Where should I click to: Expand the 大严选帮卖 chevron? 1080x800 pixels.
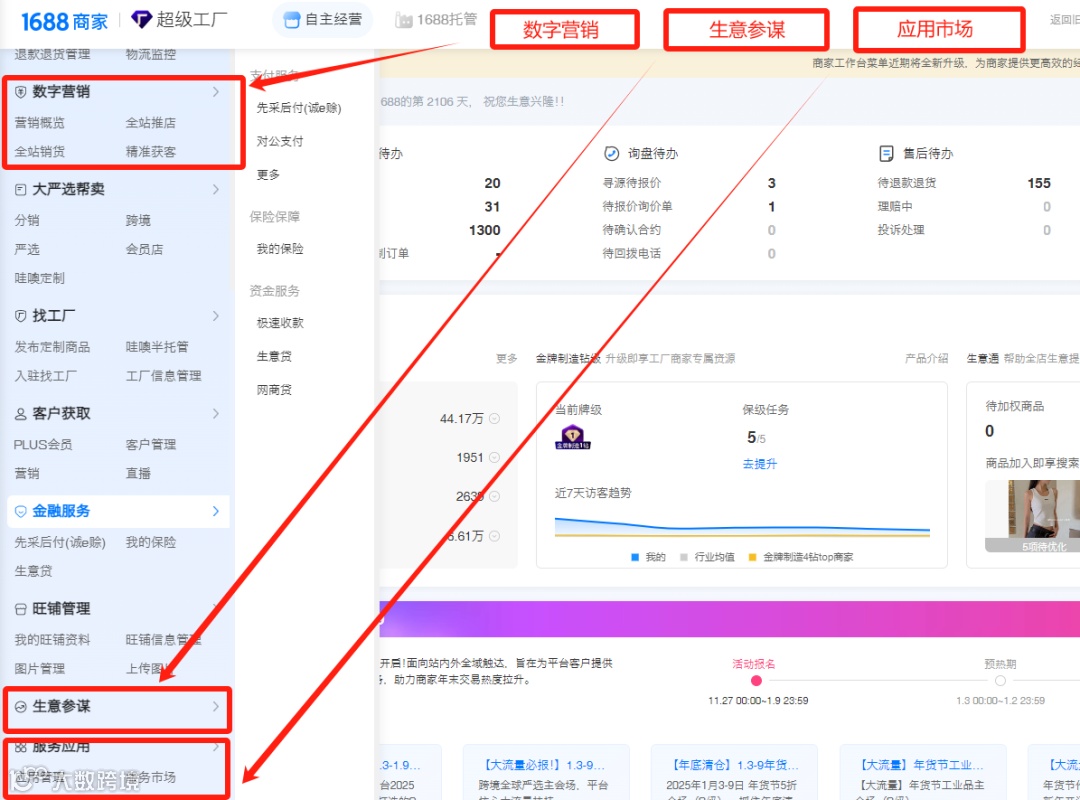pos(216,189)
